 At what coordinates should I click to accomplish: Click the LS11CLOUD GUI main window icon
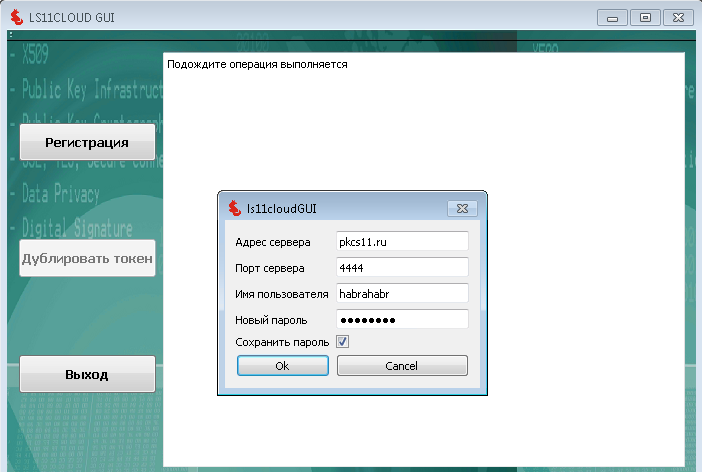[x=17, y=17]
